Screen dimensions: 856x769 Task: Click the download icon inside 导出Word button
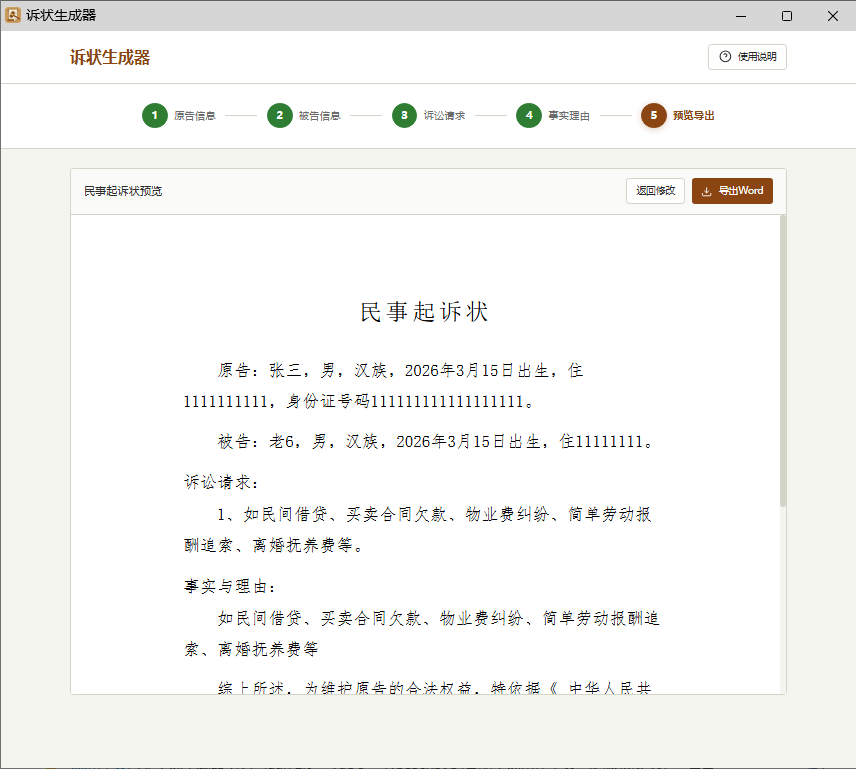(x=709, y=190)
